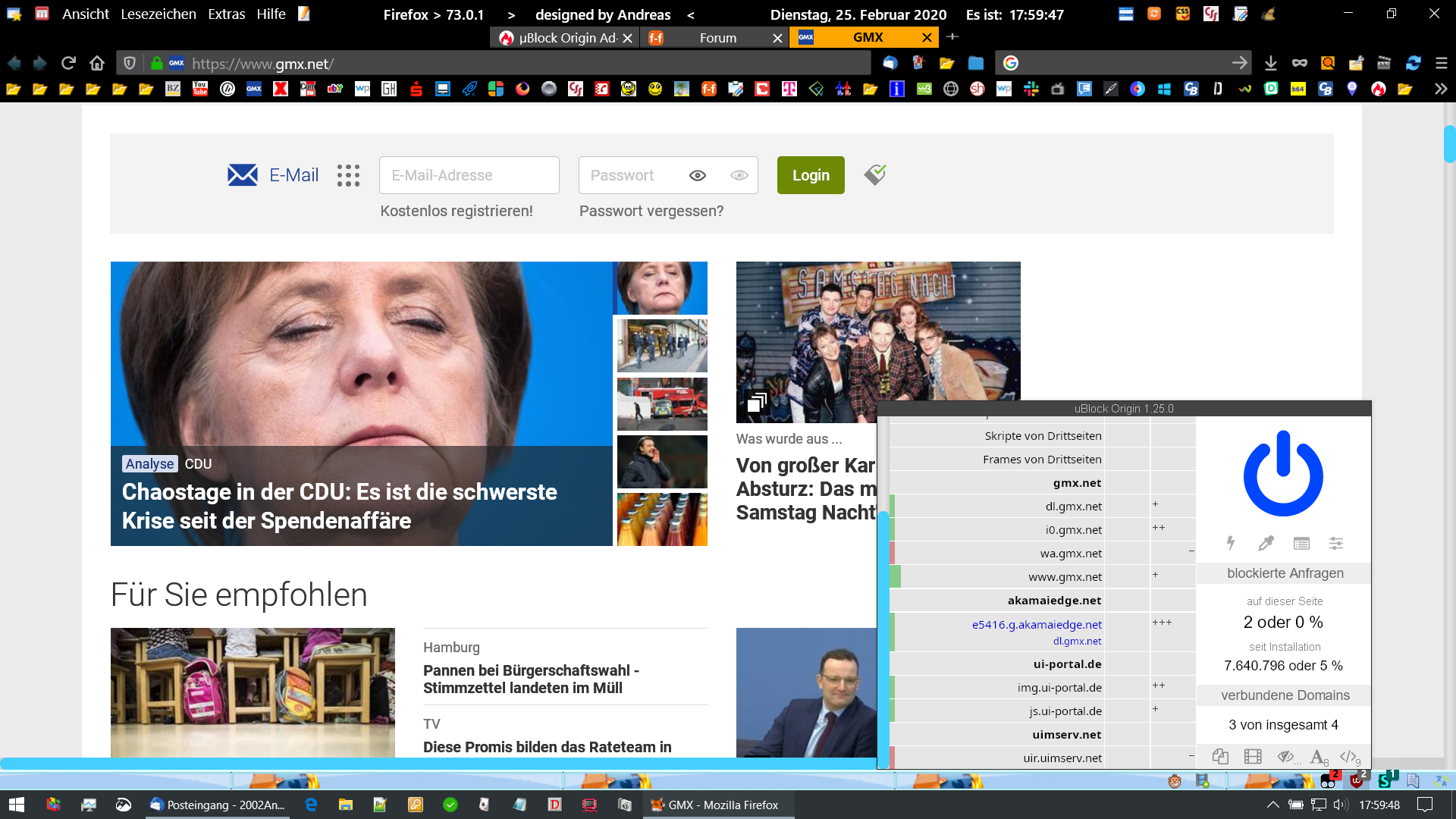1456x819 pixels.
Task: Open GMX apps grid dots menu
Action: [x=348, y=175]
